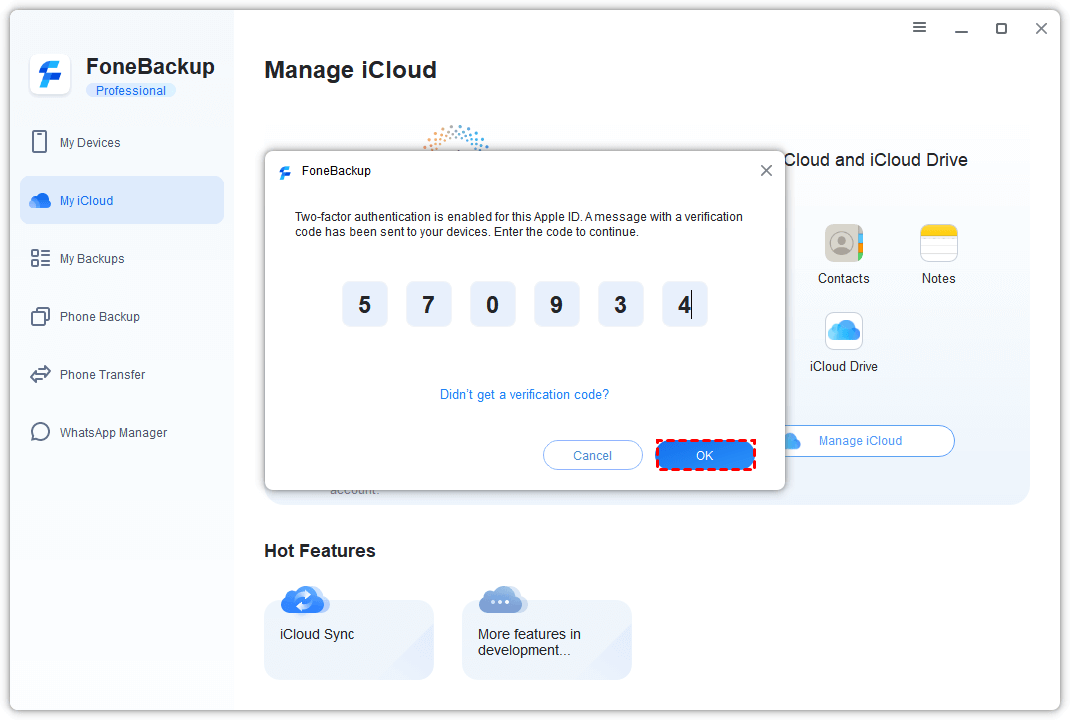Confirm the verification code with OK
This screenshot has width=1070, height=720.
705,455
